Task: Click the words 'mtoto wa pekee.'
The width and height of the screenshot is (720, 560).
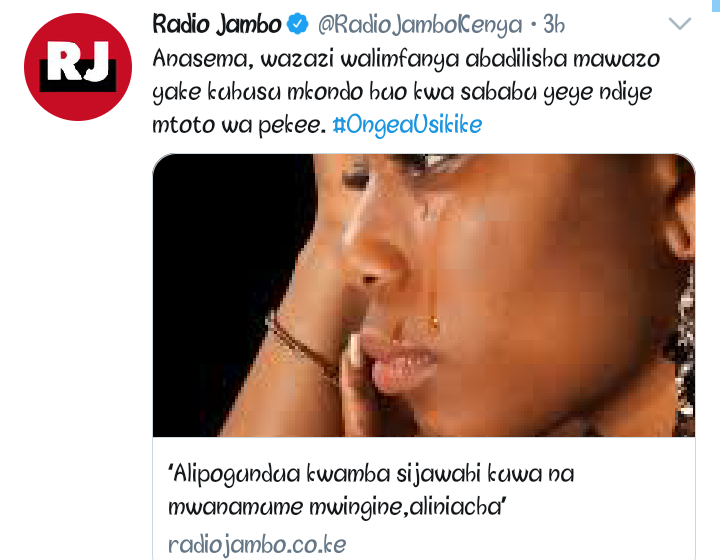Action: point(239,125)
